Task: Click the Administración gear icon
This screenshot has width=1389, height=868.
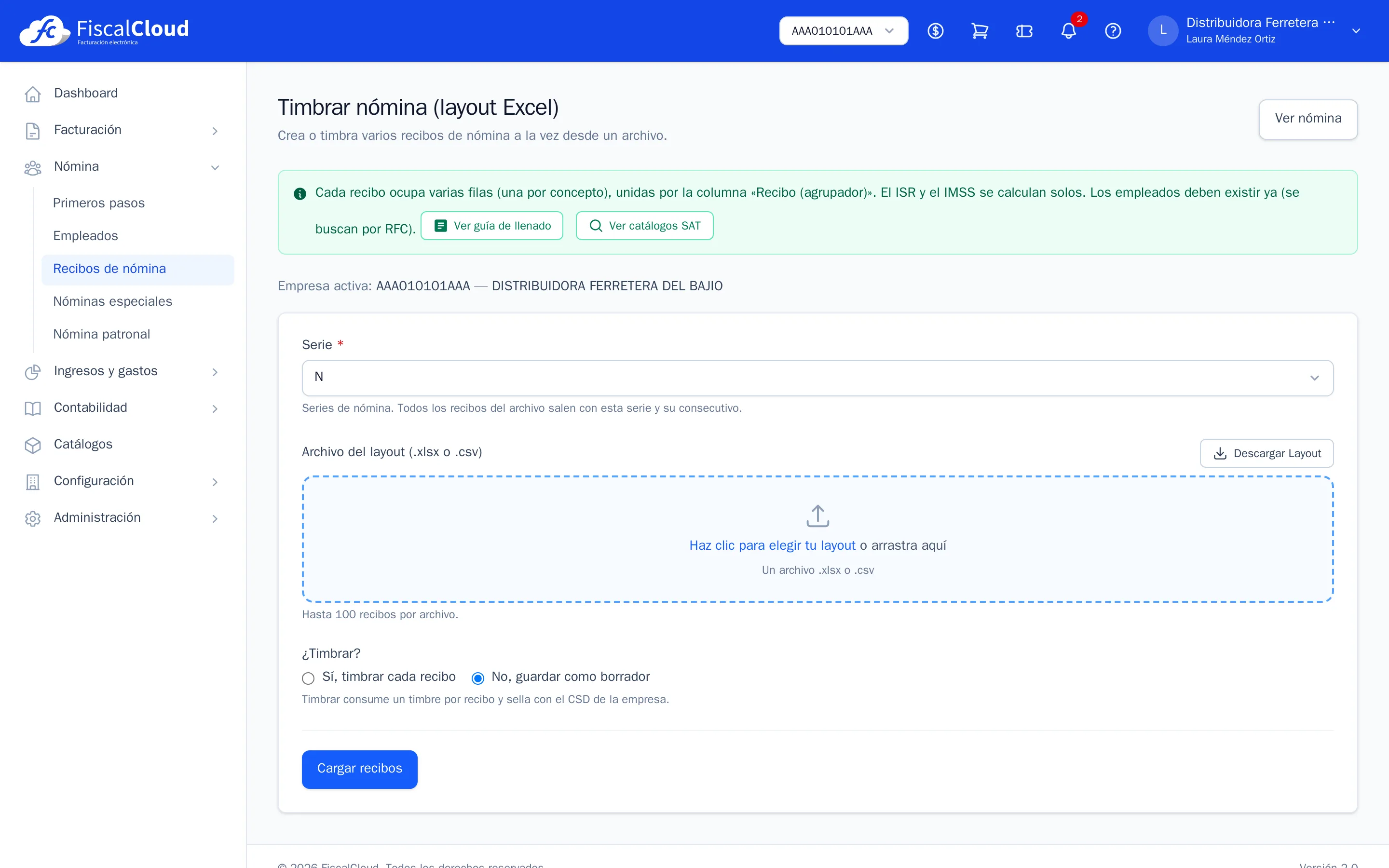Action: [33, 518]
